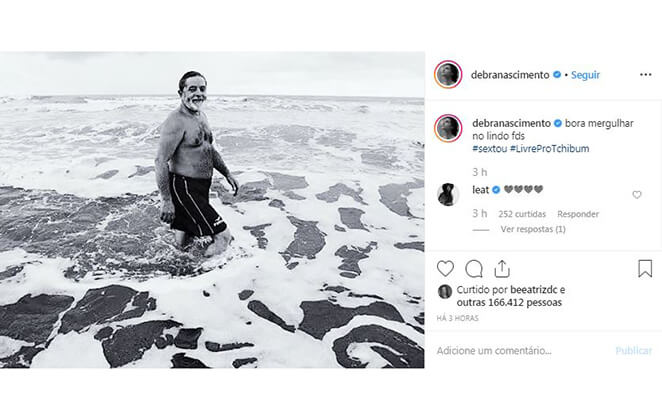This screenshot has width=662, height=420.
Task: Click debranascimento avatar beside the caption
Action: point(447,128)
